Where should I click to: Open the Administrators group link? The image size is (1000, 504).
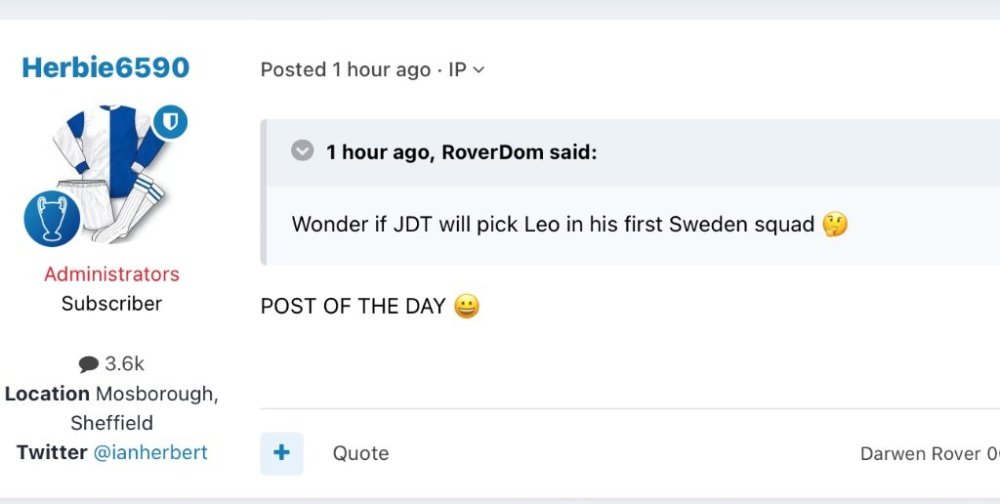pos(111,274)
